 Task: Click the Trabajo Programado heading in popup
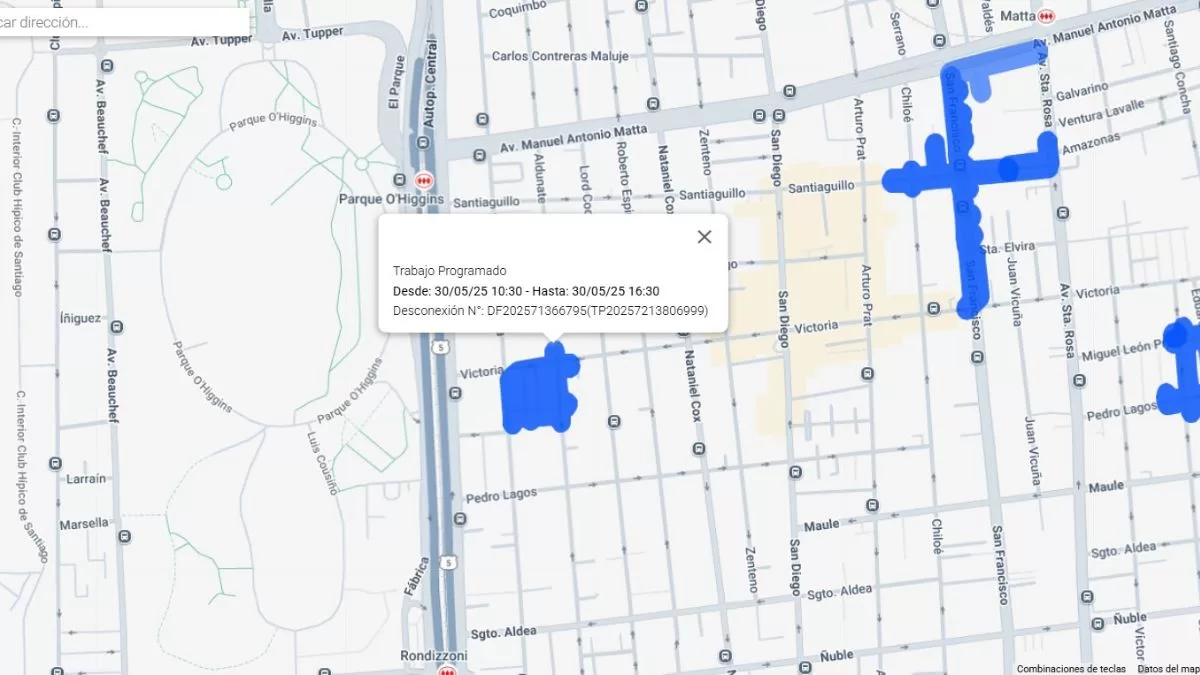coord(449,271)
